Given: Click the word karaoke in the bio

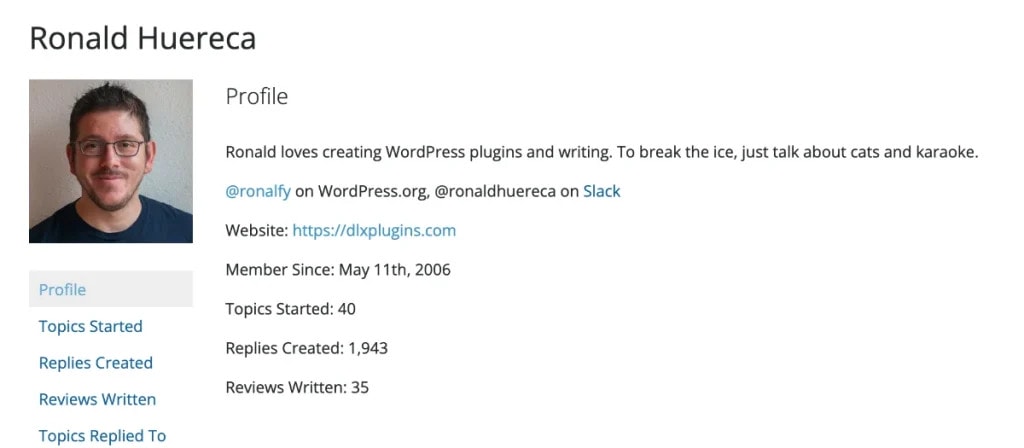Looking at the screenshot, I should tap(950, 153).
